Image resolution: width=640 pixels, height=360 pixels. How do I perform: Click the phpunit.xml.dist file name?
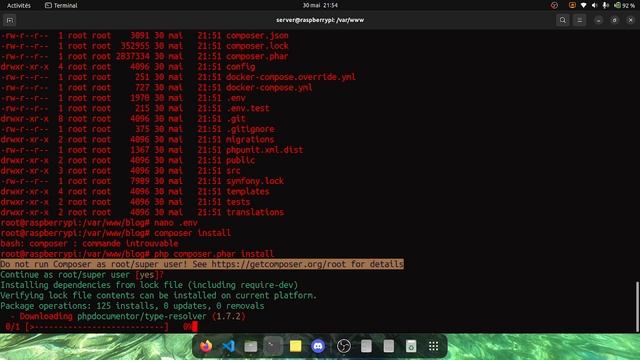[264, 150]
